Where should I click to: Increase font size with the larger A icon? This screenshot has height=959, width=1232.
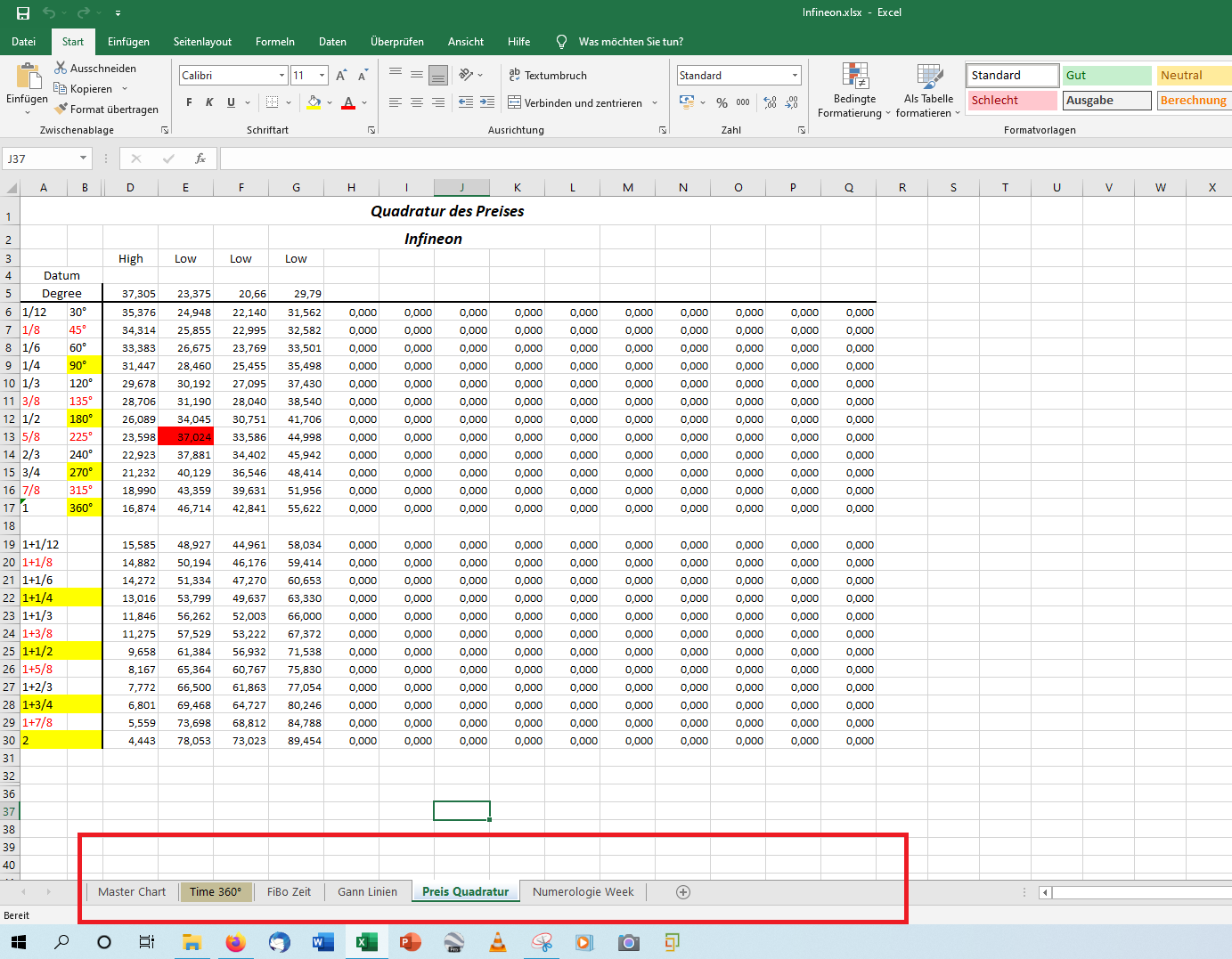(x=341, y=76)
